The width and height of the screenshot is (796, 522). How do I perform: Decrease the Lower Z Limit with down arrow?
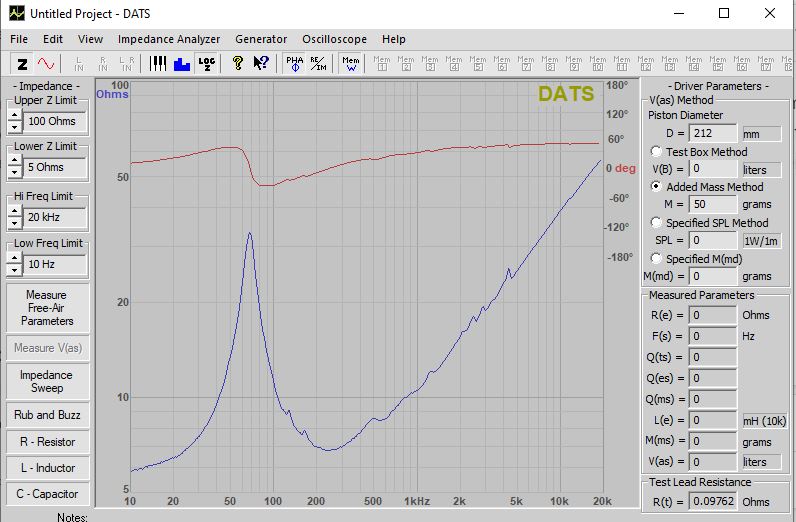pos(15,173)
